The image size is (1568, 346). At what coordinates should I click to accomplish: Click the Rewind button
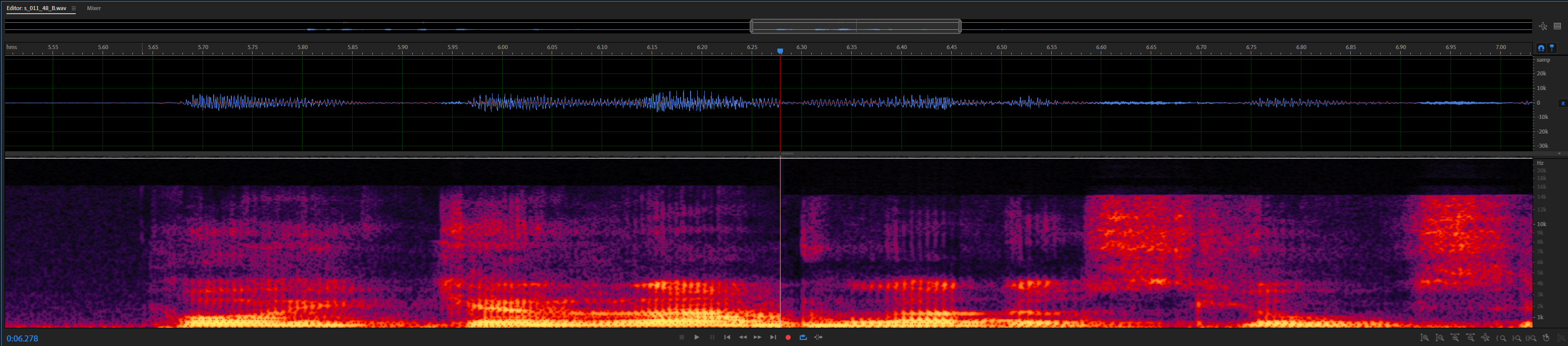coord(743,337)
